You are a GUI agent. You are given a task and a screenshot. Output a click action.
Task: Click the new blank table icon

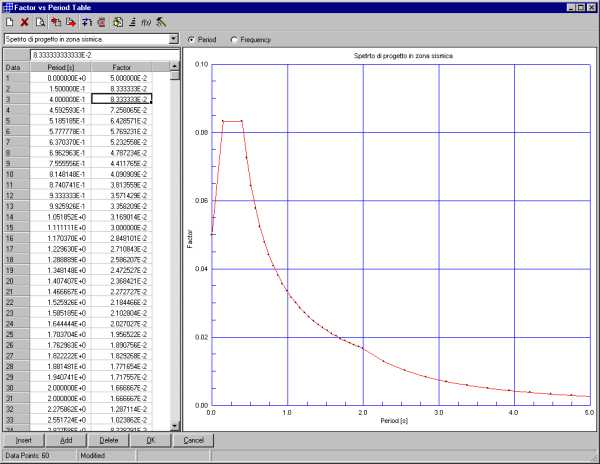pos(9,21)
